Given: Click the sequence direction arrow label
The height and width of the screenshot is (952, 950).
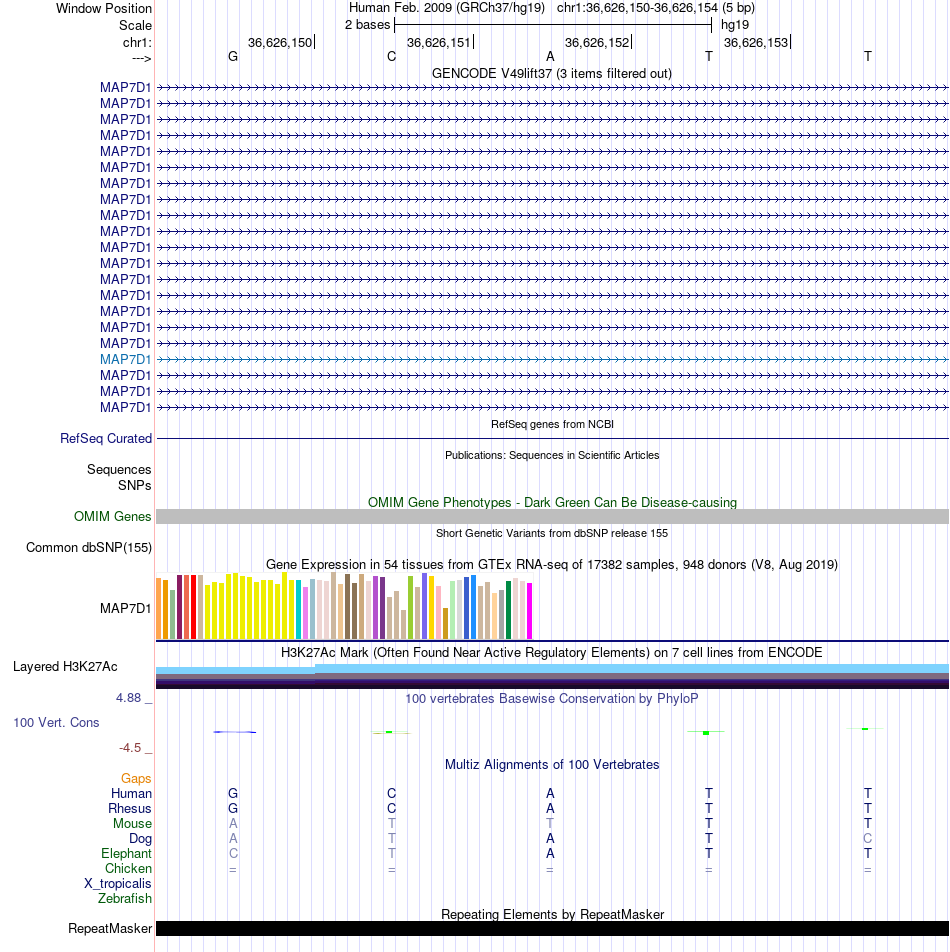Looking at the screenshot, I should (141, 58).
